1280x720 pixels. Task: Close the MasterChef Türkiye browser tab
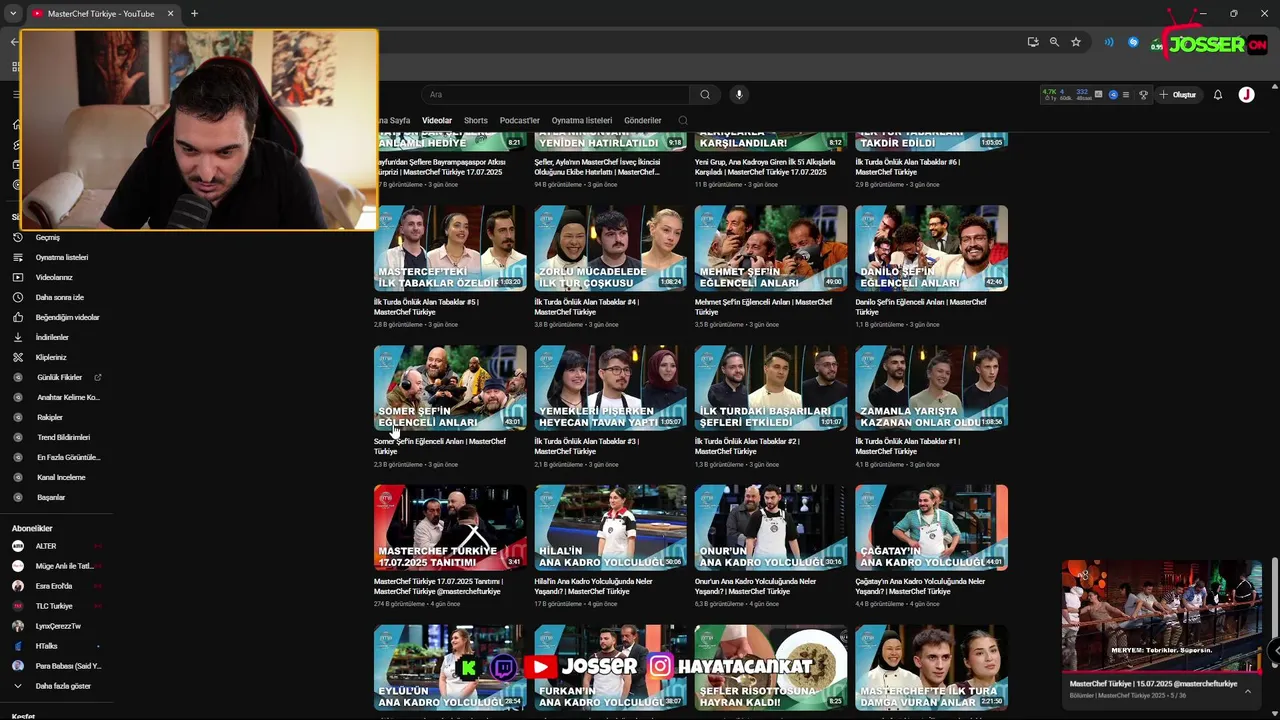170,14
